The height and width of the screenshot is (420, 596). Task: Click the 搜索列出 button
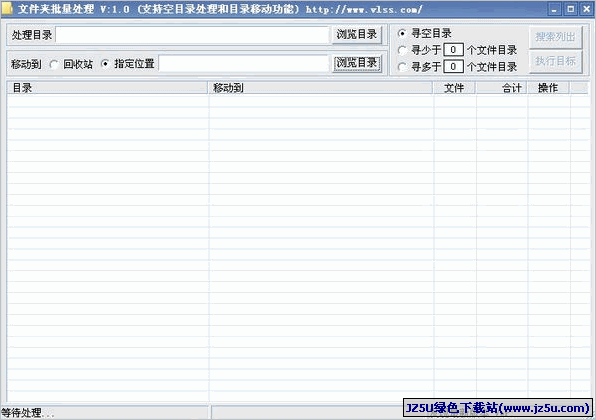tap(555, 37)
